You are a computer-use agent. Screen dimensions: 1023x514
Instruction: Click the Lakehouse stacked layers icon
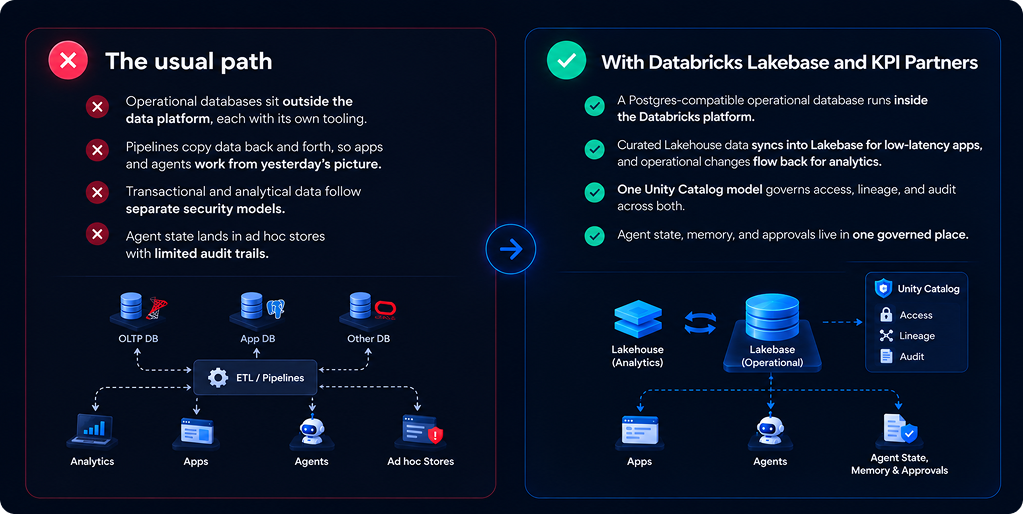[x=638, y=319]
